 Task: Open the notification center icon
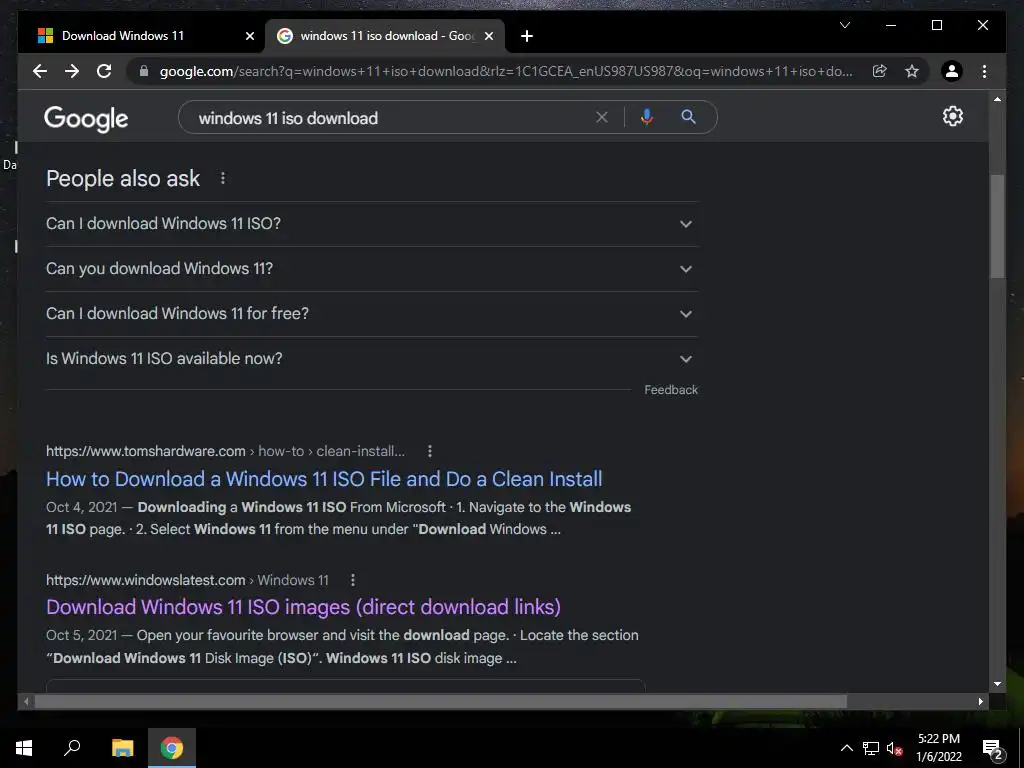(993, 748)
